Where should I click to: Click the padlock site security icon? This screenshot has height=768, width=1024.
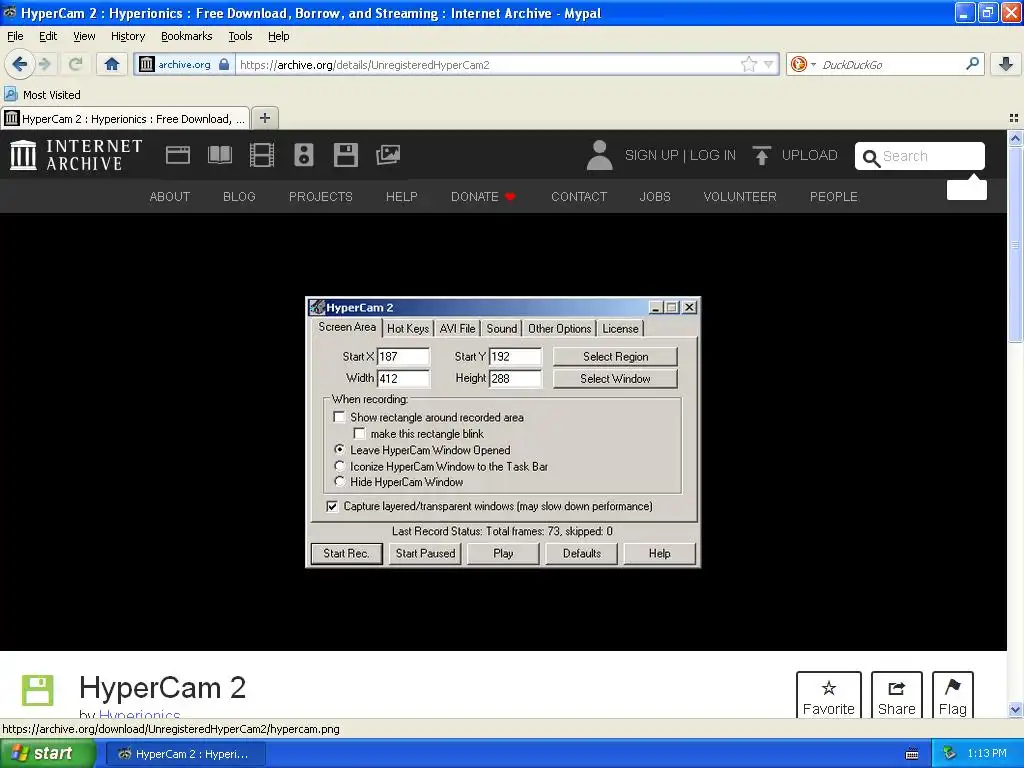[224, 64]
